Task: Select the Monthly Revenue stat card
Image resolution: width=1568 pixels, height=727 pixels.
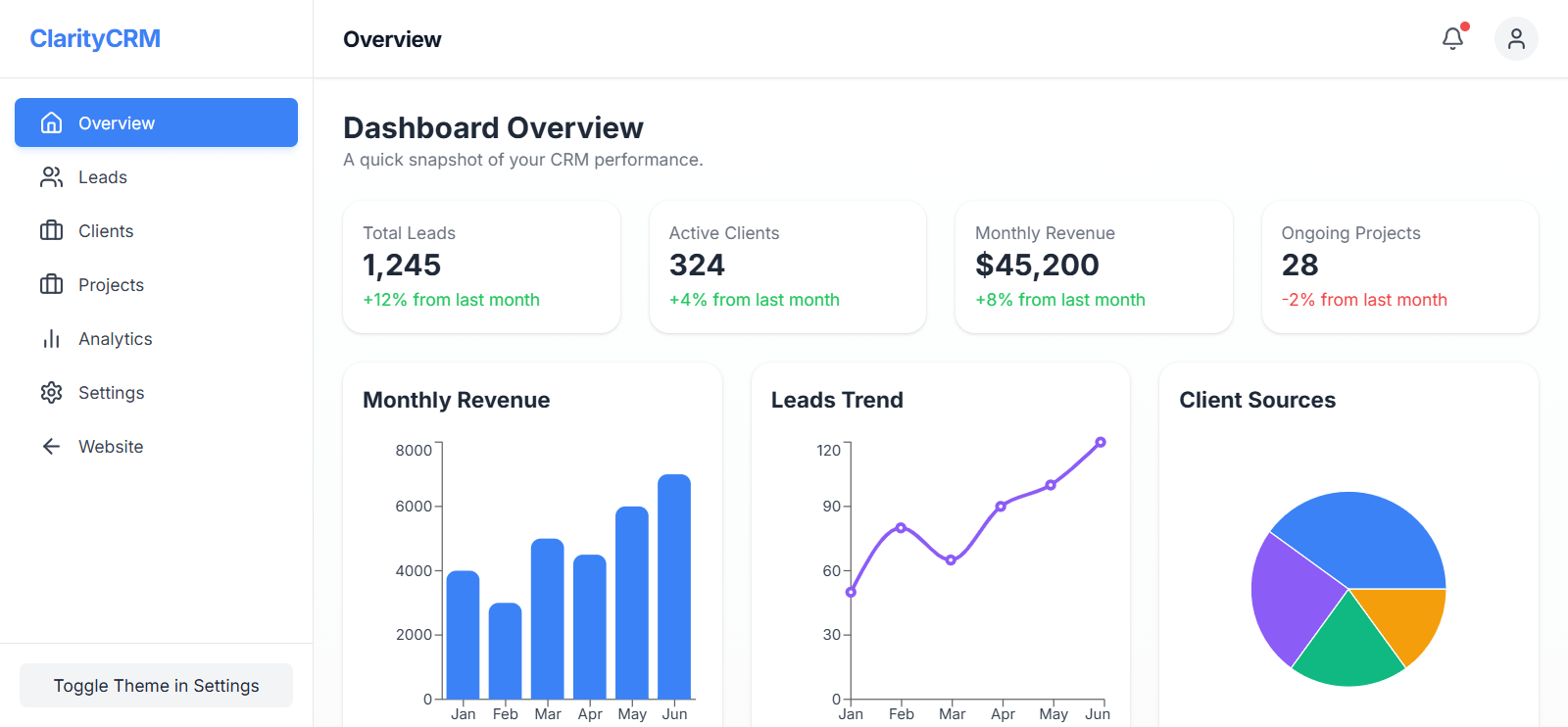Action: pyautogui.click(x=1093, y=267)
